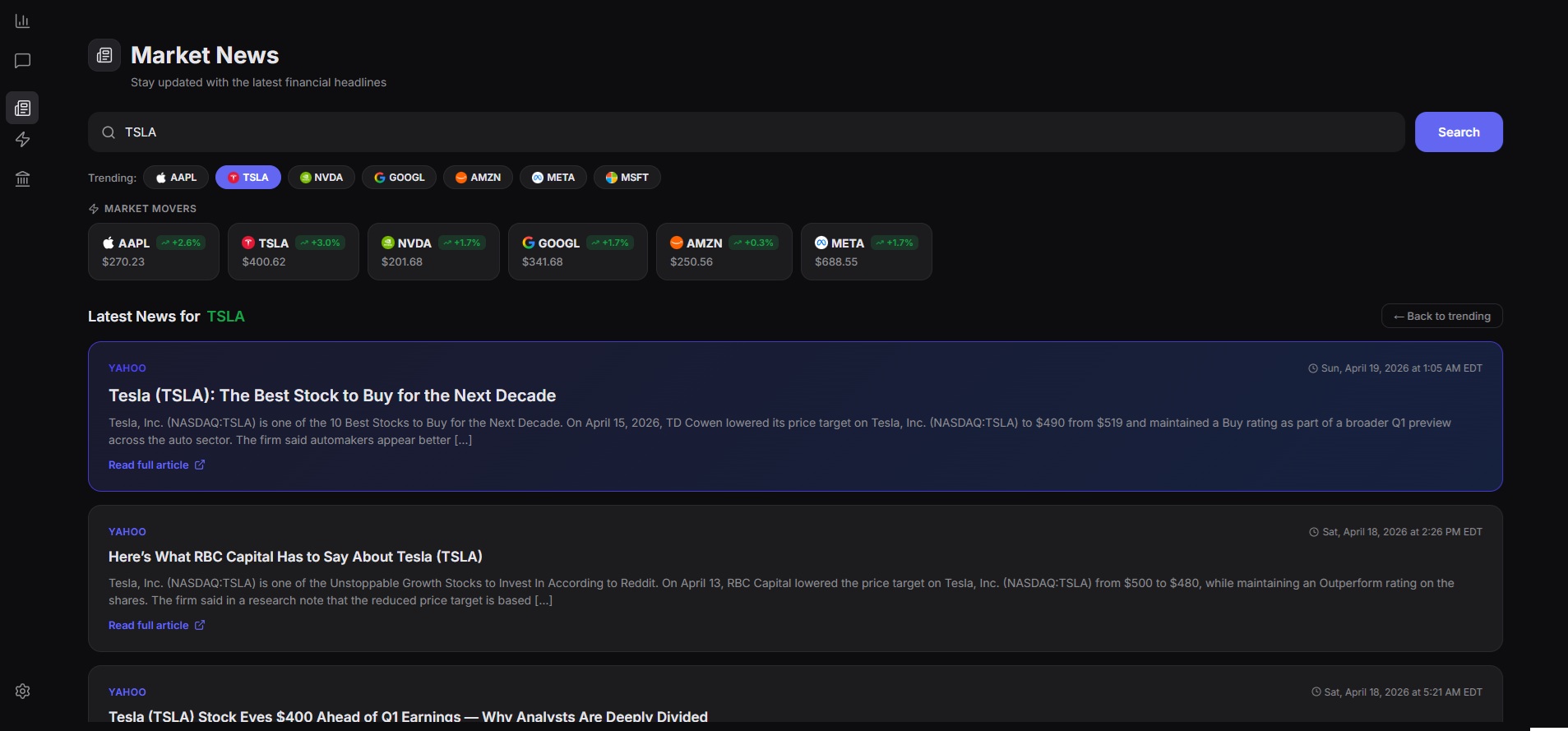
Task: Open TSLA market mover card at $400.62
Action: click(294, 252)
